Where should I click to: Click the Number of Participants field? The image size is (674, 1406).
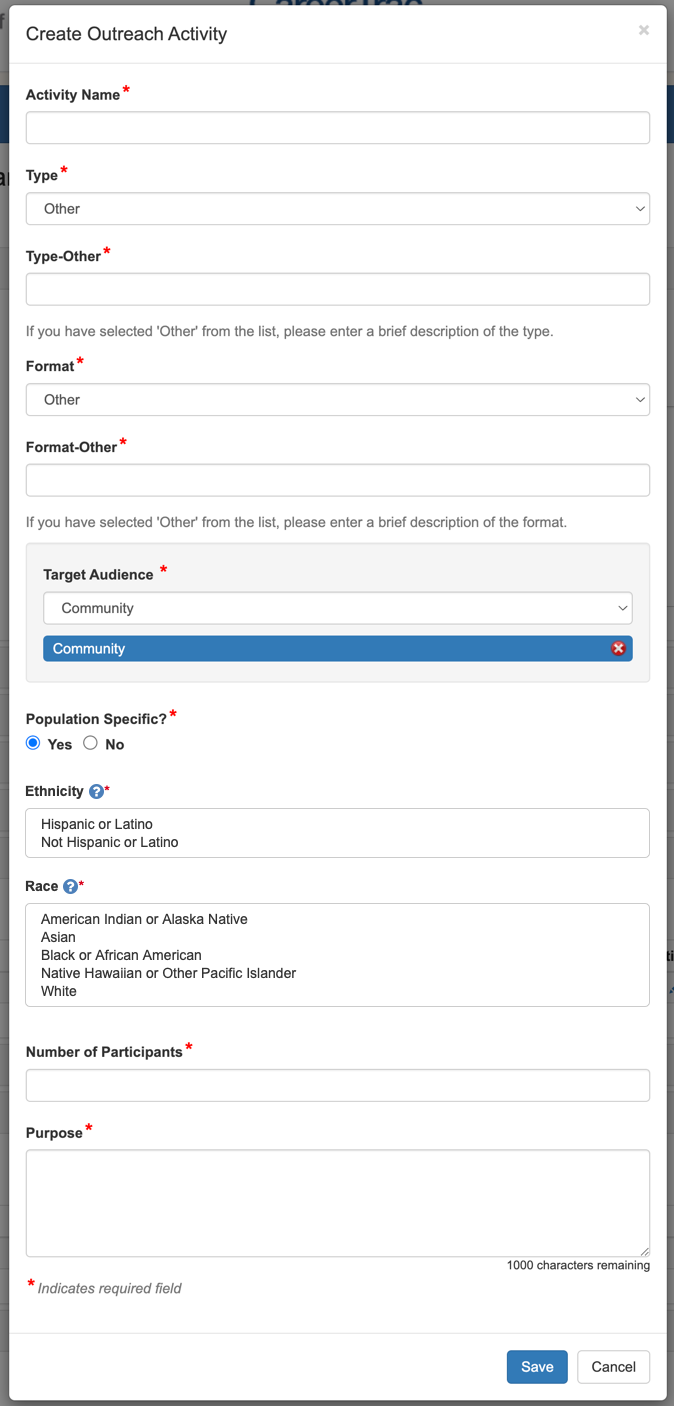click(337, 1085)
